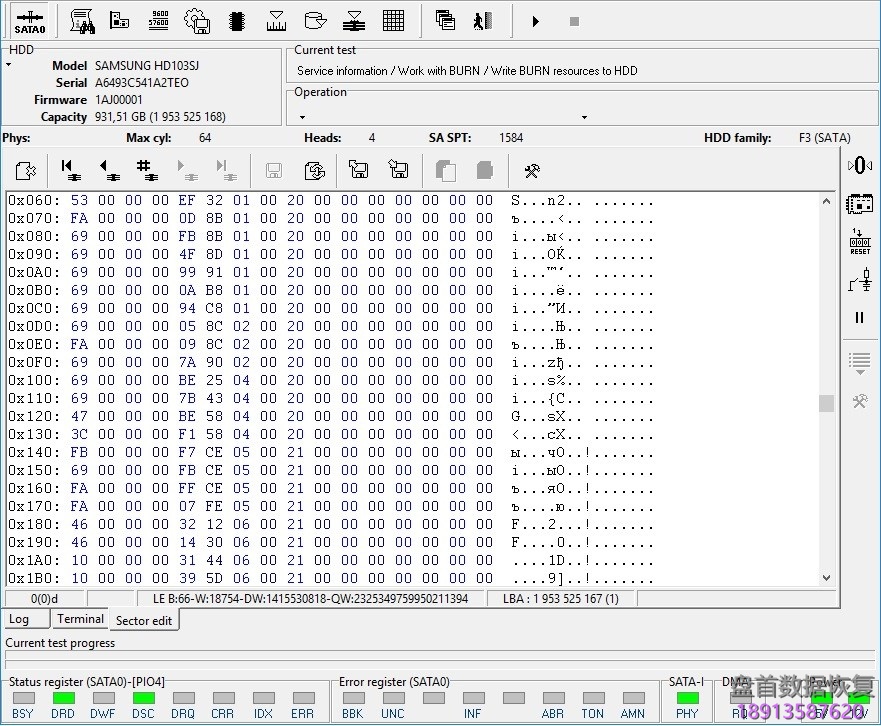Toggle the PHY SATA indicator
Image resolution: width=881 pixels, height=726 pixels.
[x=687, y=698]
